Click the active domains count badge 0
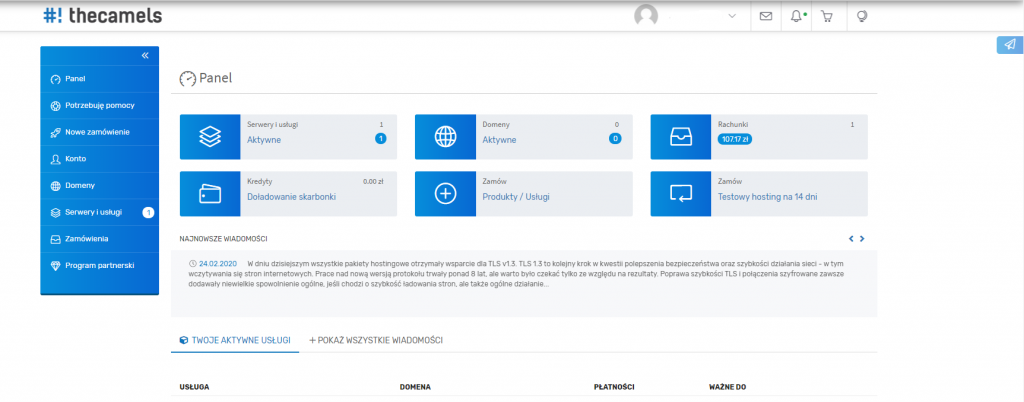Screen dimensions: 1024x402 click(615, 138)
